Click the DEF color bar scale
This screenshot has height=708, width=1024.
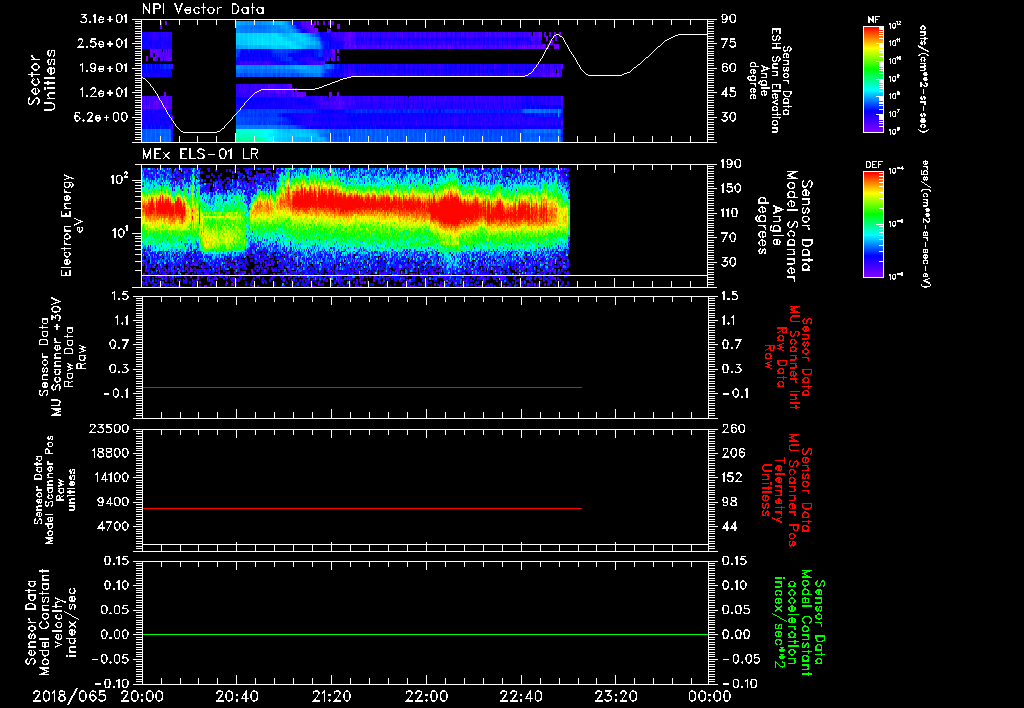coord(874,224)
